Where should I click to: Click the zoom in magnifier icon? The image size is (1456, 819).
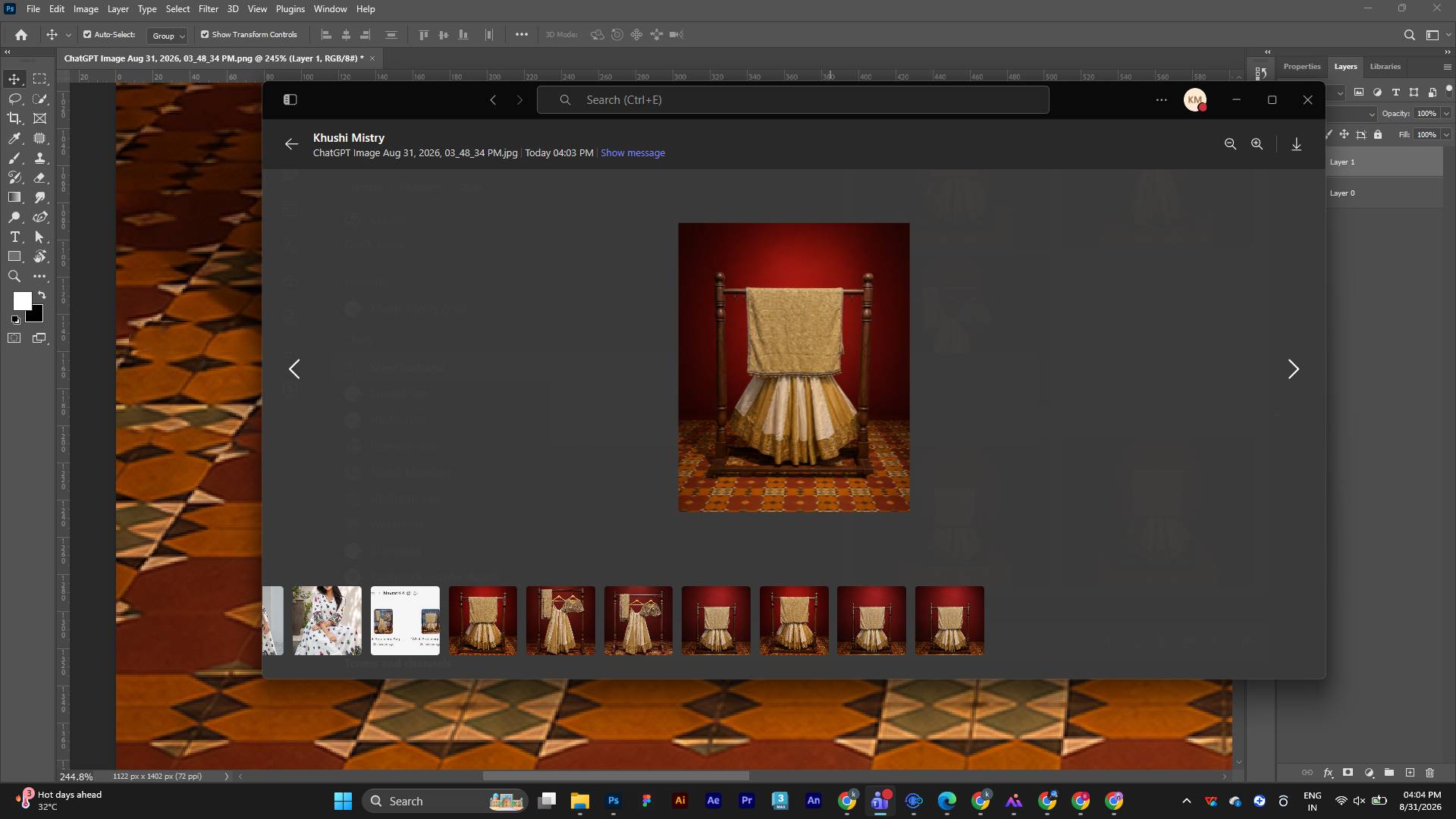click(1257, 144)
